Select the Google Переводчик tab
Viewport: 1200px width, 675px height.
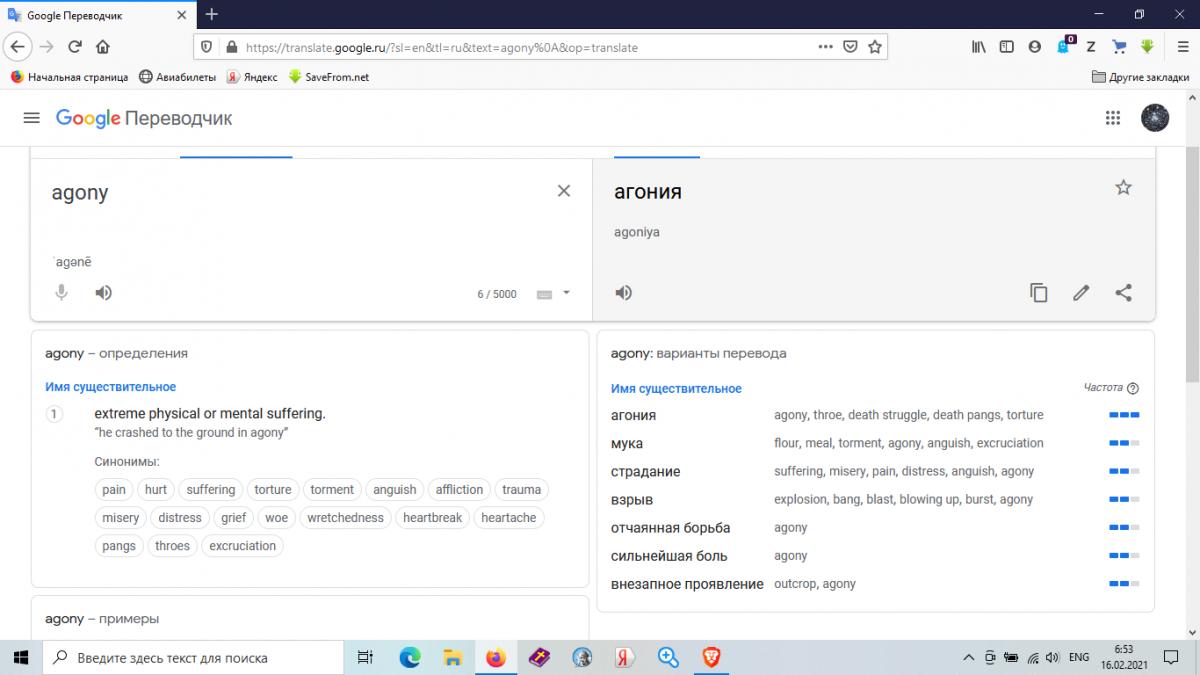[100, 15]
